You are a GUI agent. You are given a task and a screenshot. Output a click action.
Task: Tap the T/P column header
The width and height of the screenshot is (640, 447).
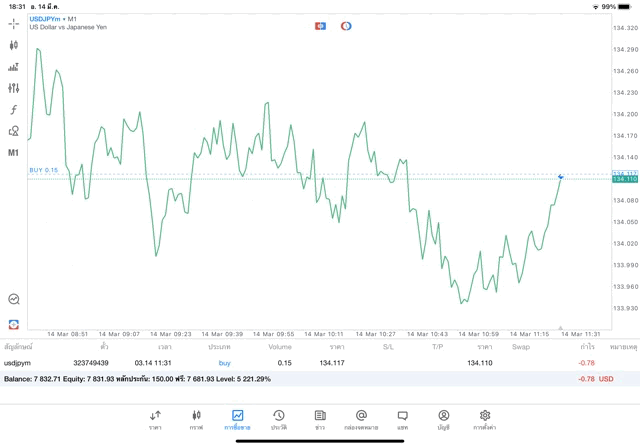[x=438, y=347]
